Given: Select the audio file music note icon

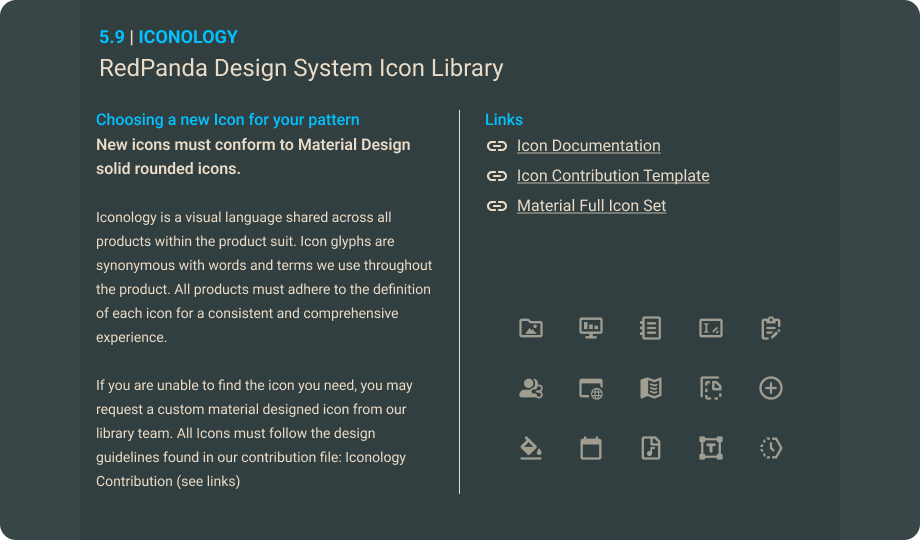Looking at the screenshot, I should tap(651, 448).
